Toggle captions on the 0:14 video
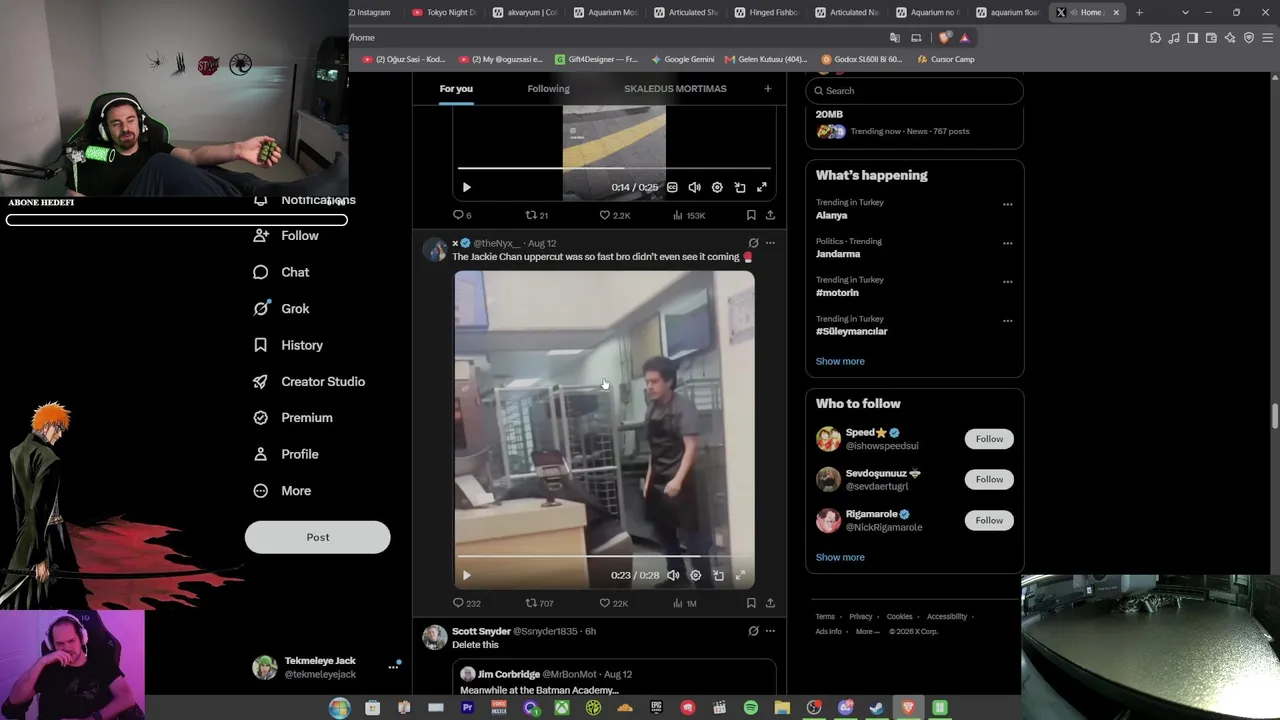This screenshot has width=1280, height=720. [672, 187]
